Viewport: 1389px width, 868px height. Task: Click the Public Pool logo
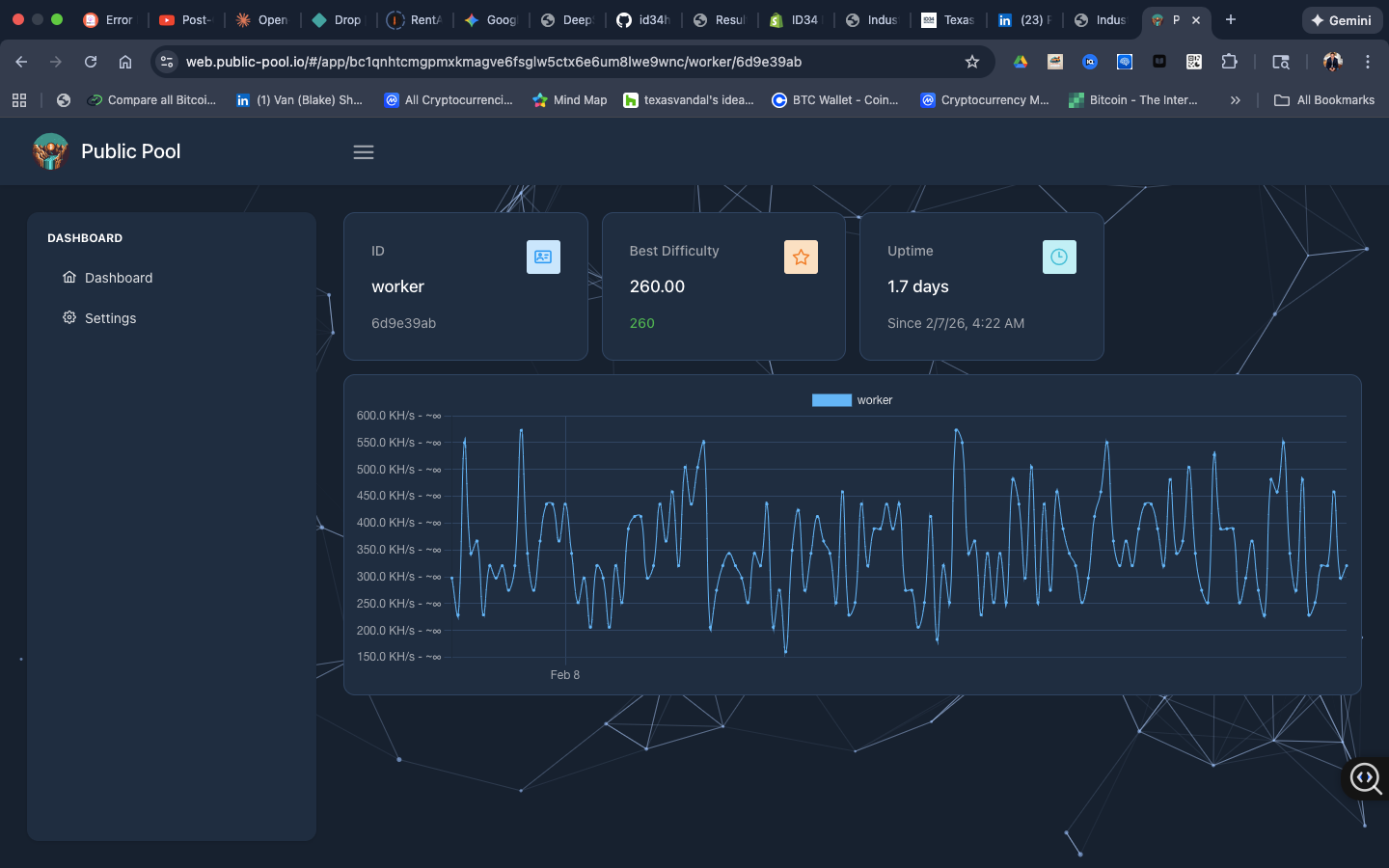tap(50, 151)
